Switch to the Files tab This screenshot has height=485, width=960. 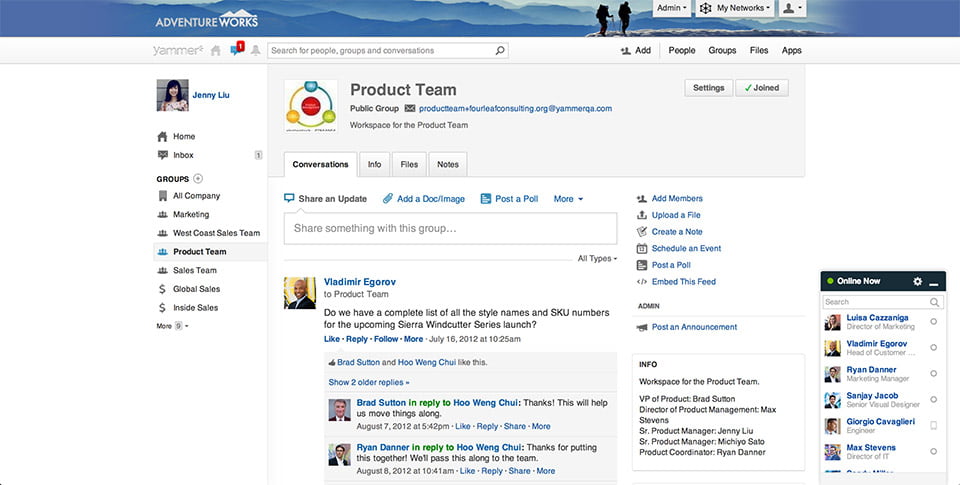pyautogui.click(x=409, y=164)
